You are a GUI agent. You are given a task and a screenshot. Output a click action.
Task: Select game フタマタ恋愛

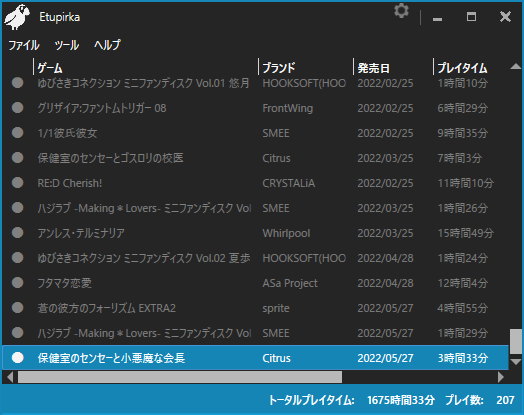pos(64,283)
